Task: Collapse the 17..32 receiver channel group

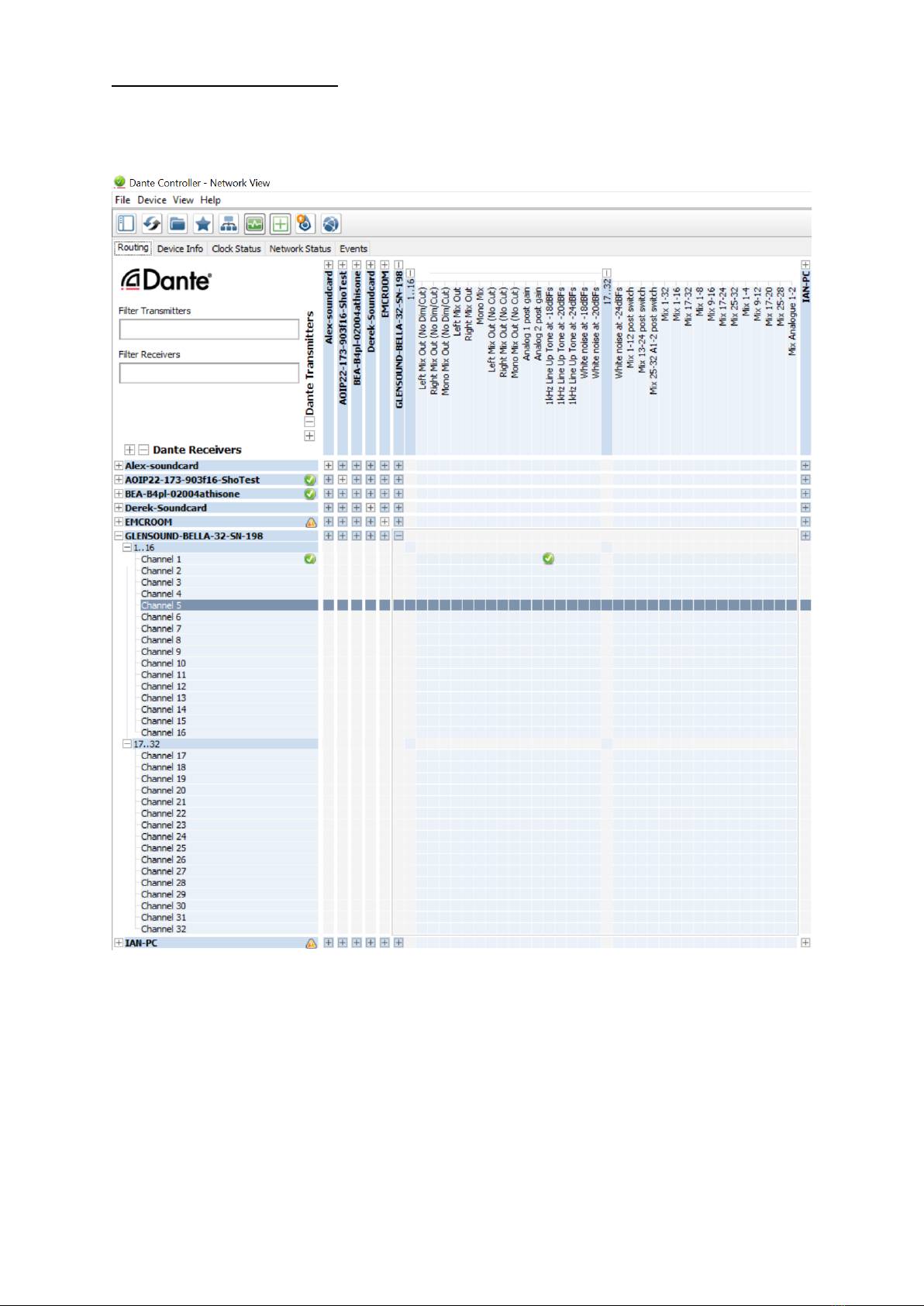Action: (127, 744)
